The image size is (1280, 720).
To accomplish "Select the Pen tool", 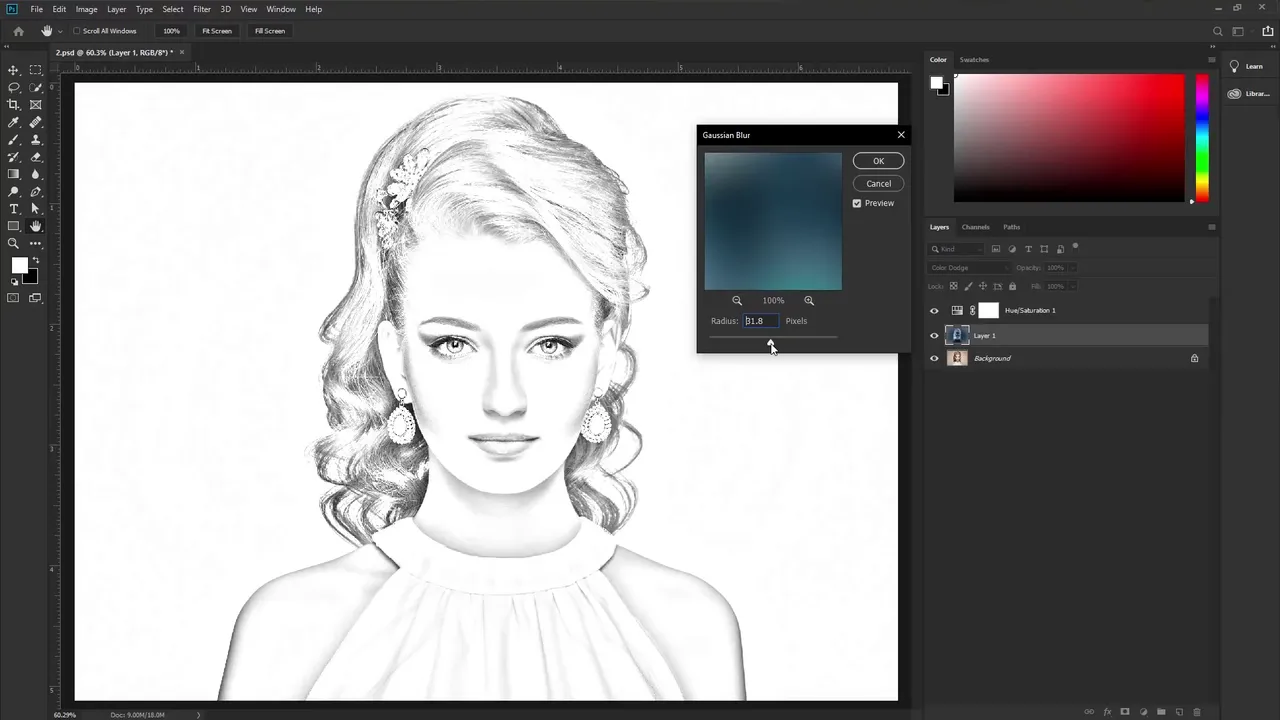I will tap(36, 192).
